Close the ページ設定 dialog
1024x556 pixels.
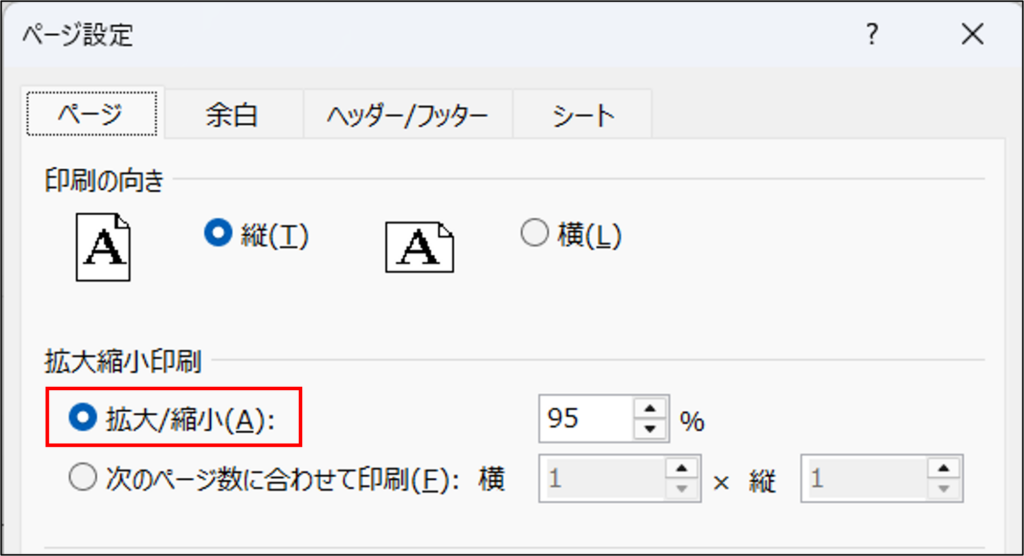[972, 34]
